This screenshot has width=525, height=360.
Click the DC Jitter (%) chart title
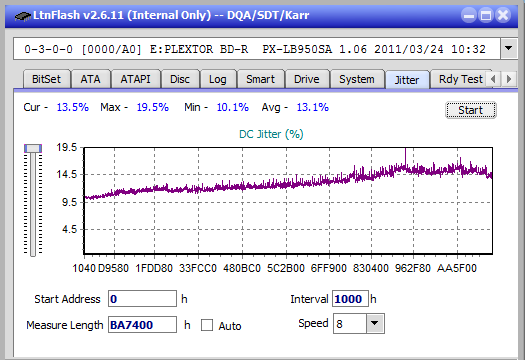coord(271,134)
